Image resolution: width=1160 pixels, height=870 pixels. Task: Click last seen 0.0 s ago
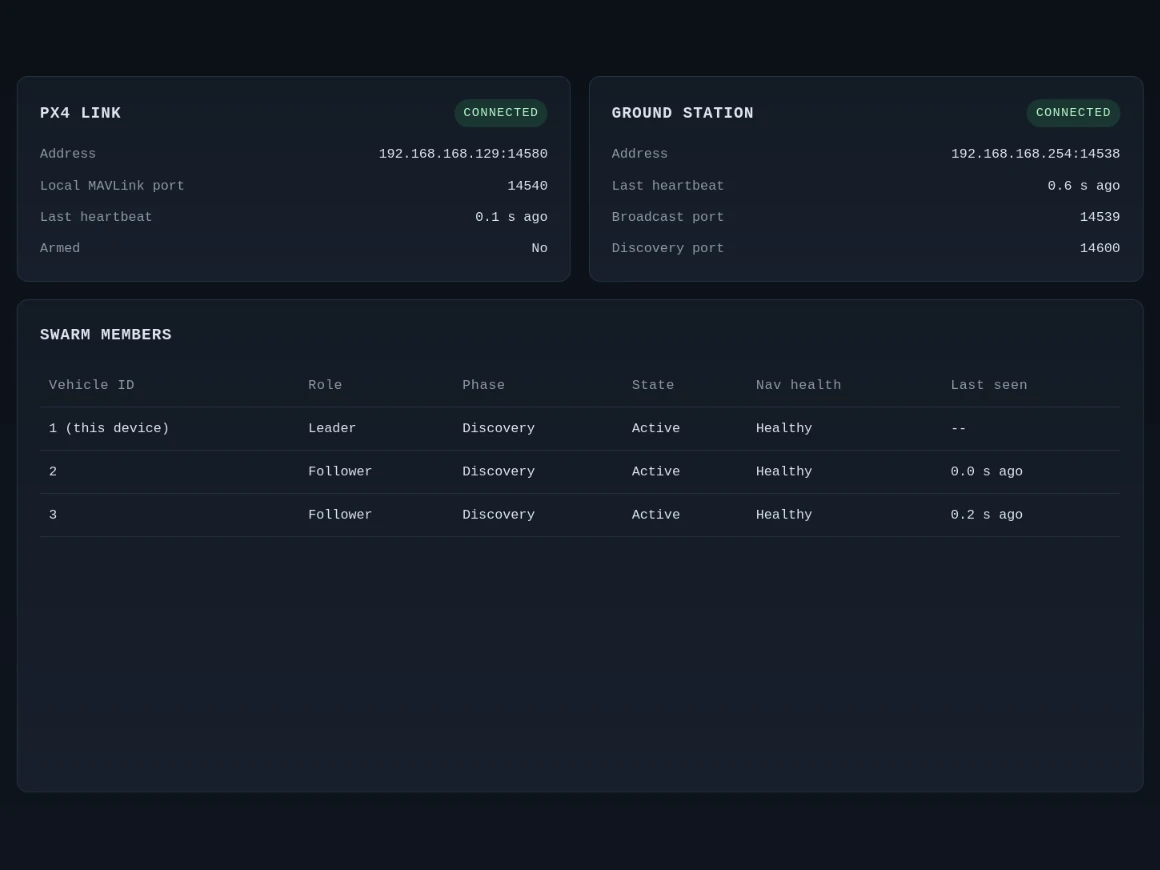[x=986, y=471]
